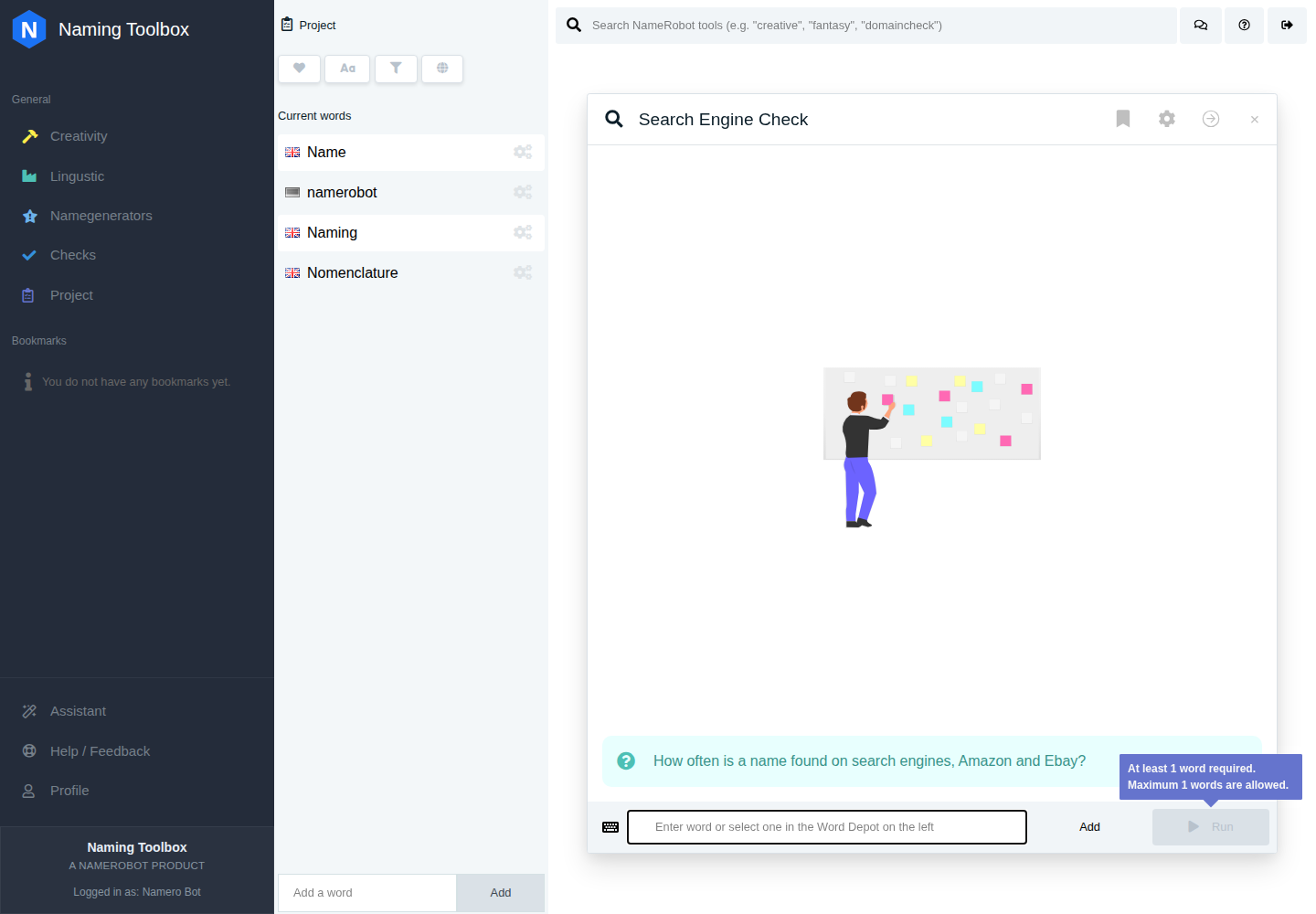Open the help question mark icon in top bar

click(1244, 26)
